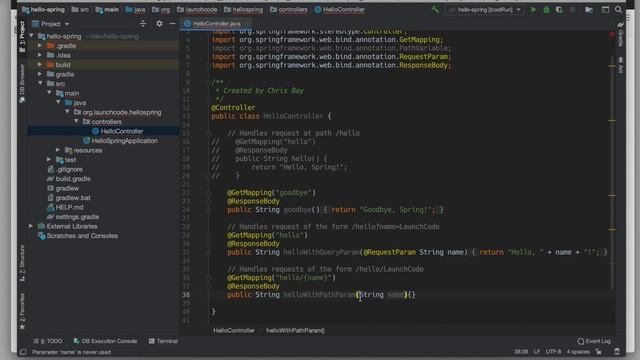Image resolution: width=640 pixels, height=360 pixels.
Task: Expand the .gradle folder
Action: [x=40, y=45]
